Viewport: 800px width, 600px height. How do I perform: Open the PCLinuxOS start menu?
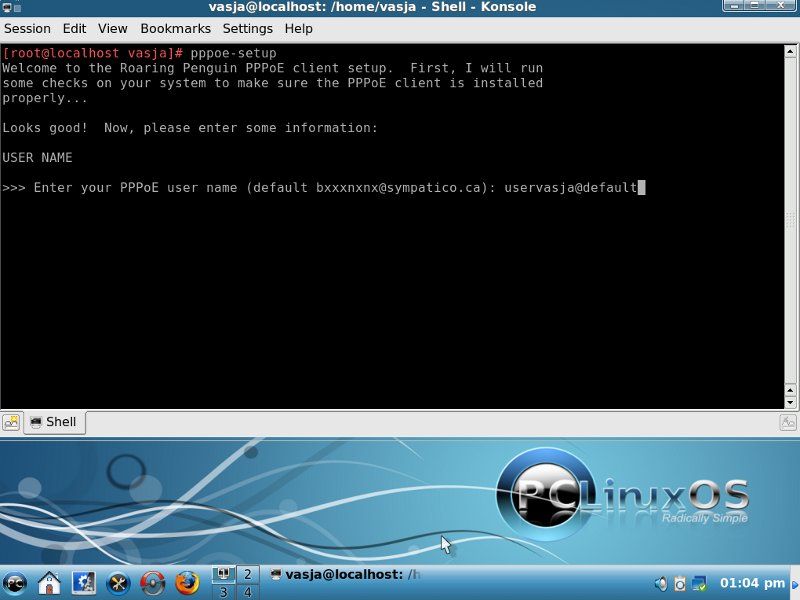[x=15, y=582]
